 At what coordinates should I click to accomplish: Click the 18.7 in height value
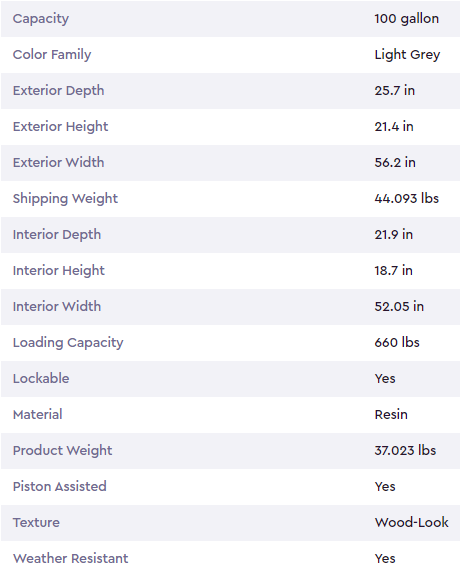pyautogui.click(x=394, y=270)
